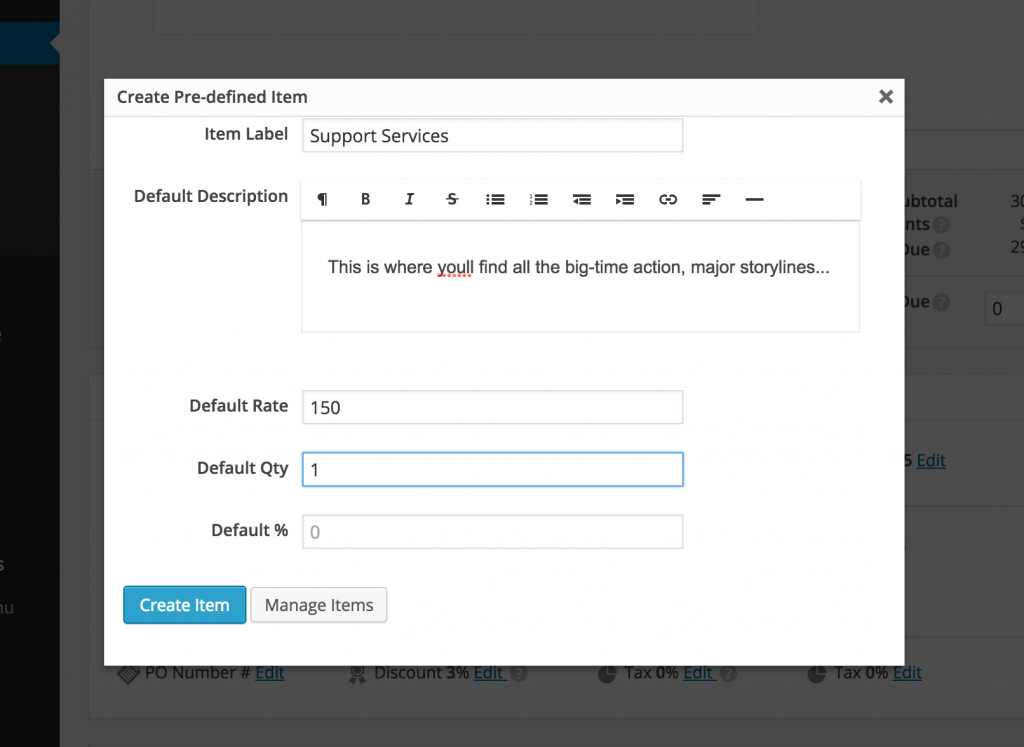This screenshot has width=1024, height=747.
Task: Toggle paragraph formatting marks in the editor
Action: coord(322,199)
